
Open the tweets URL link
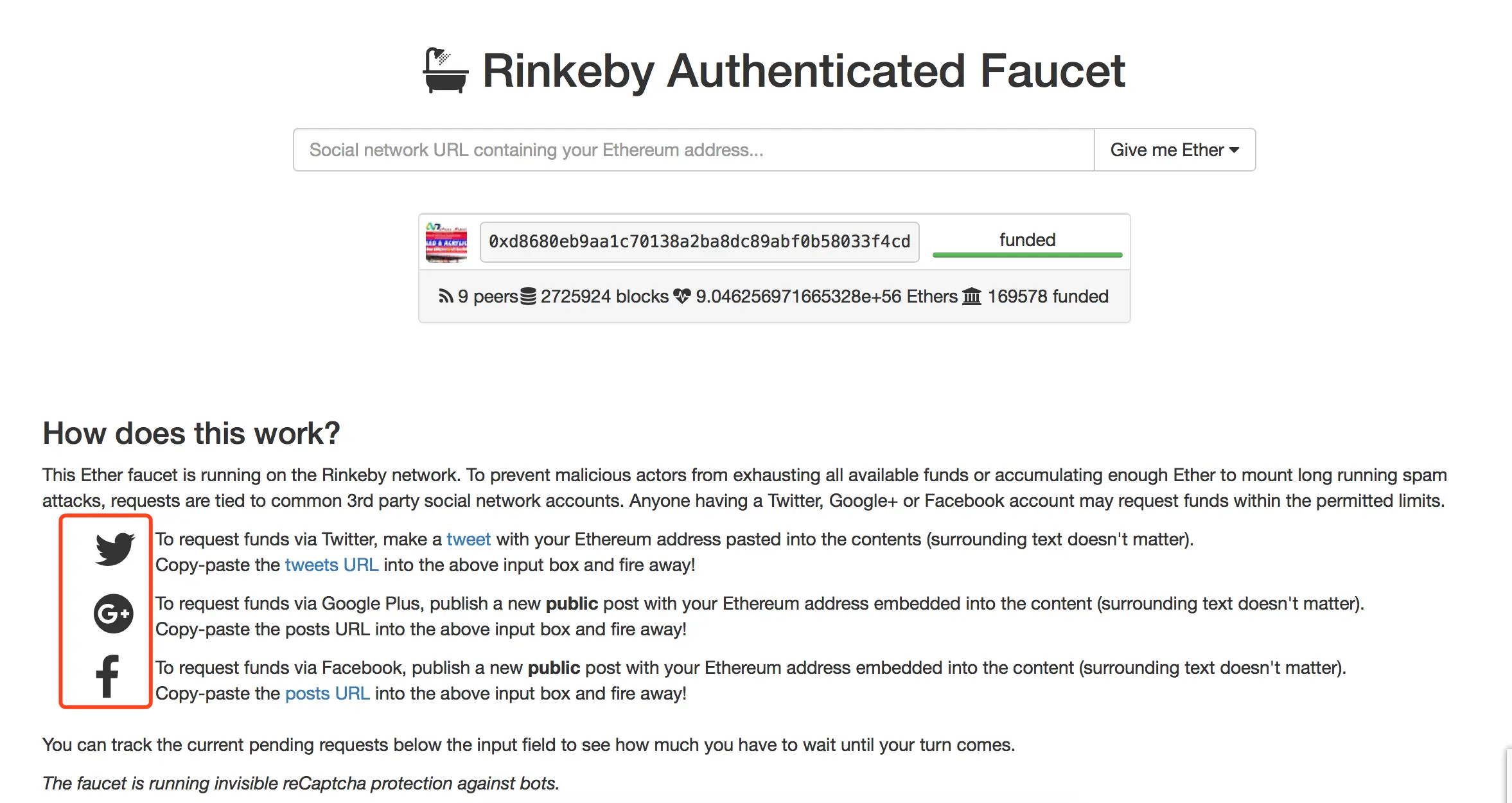(331, 565)
